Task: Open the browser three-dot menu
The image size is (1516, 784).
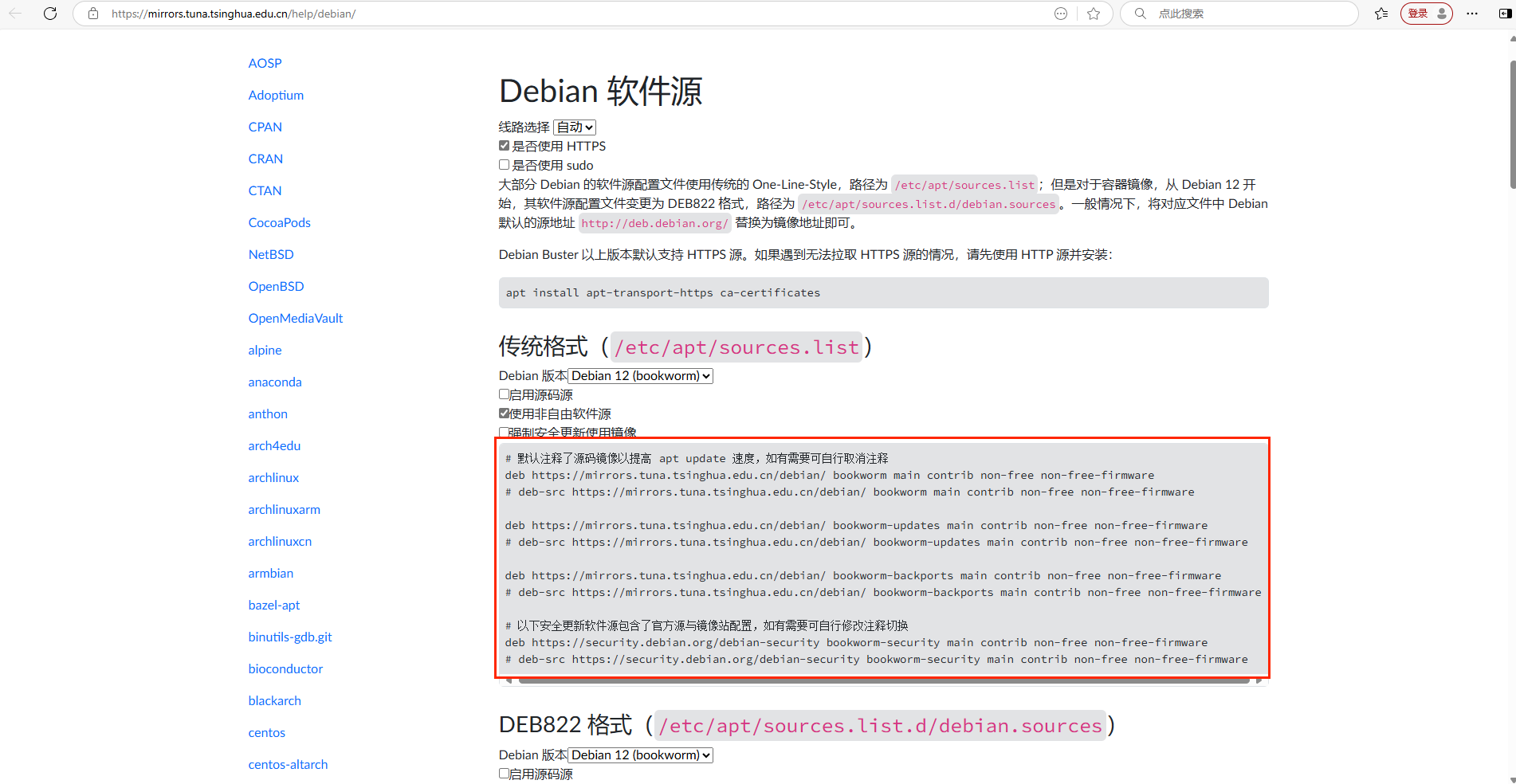Action: tap(1472, 14)
